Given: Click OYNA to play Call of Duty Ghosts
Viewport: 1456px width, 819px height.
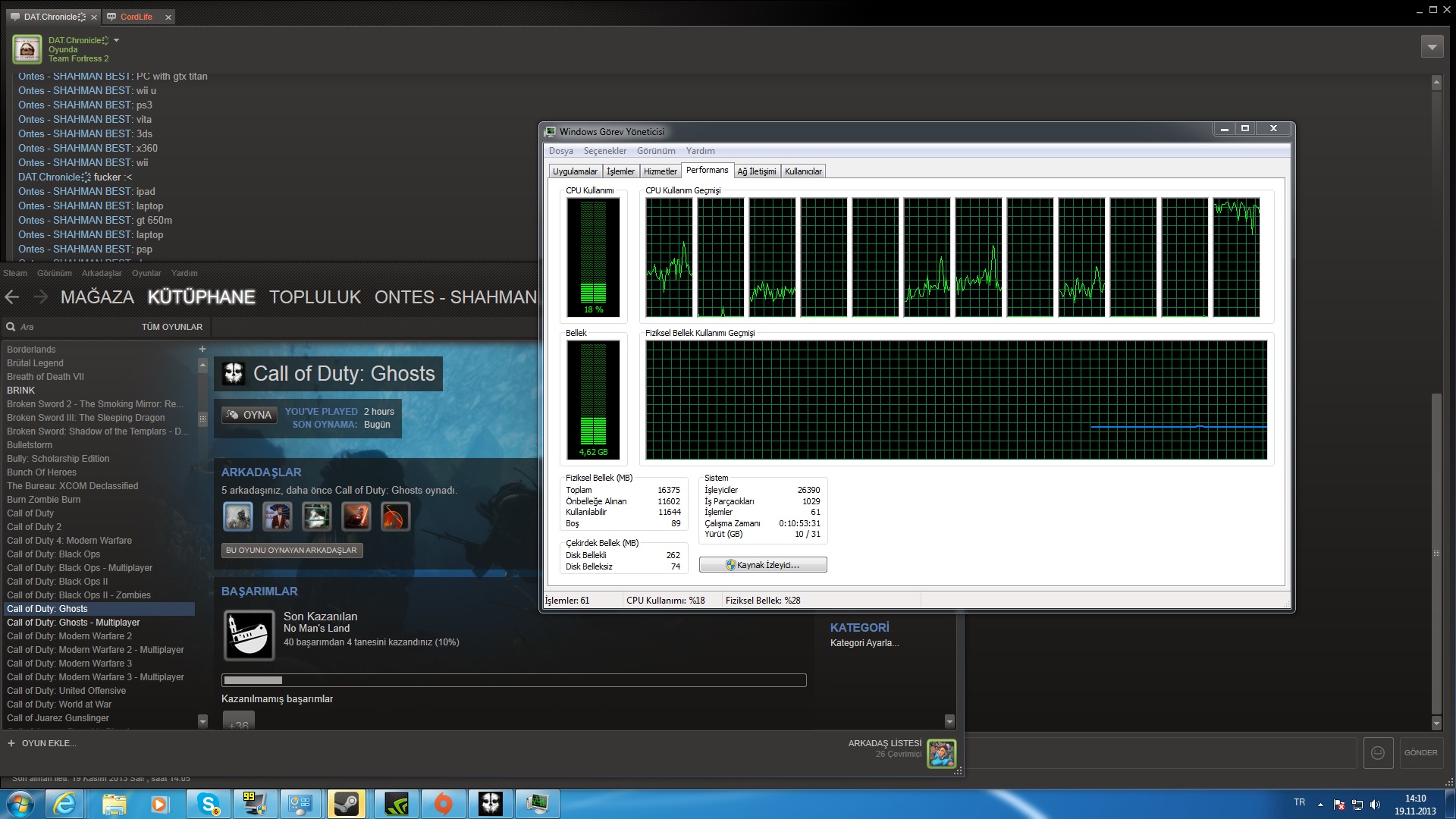Looking at the screenshot, I should click(x=249, y=415).
